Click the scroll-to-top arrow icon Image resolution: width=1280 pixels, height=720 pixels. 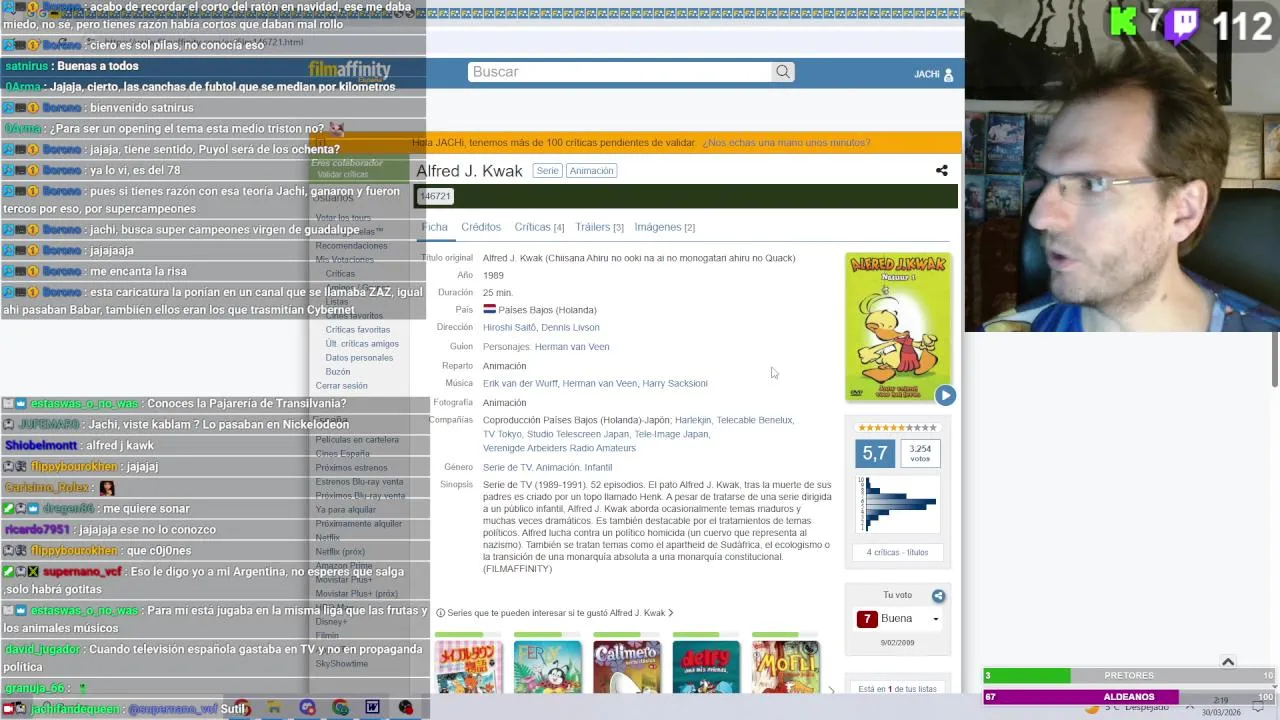(x=1228, y=661)
